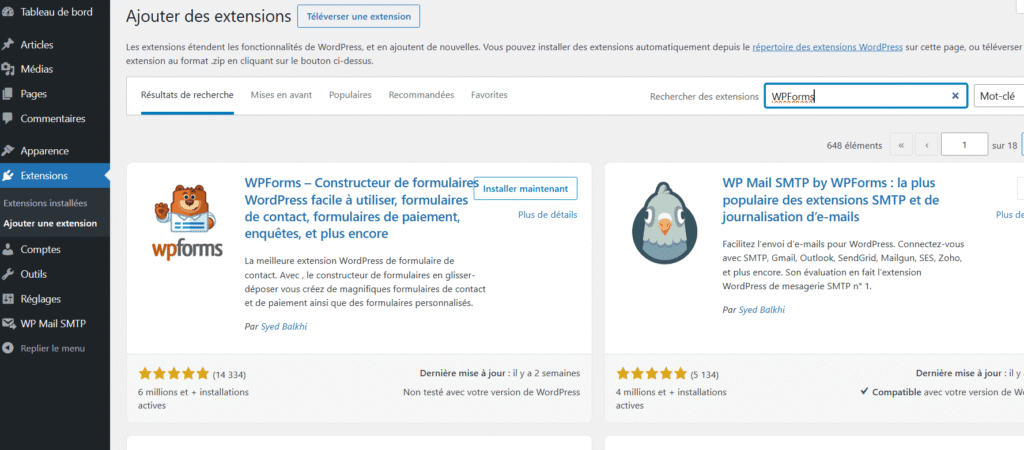Switch to Populaires tab
This screenshot has height=450, width=1024.
click(x=350, y=95)
